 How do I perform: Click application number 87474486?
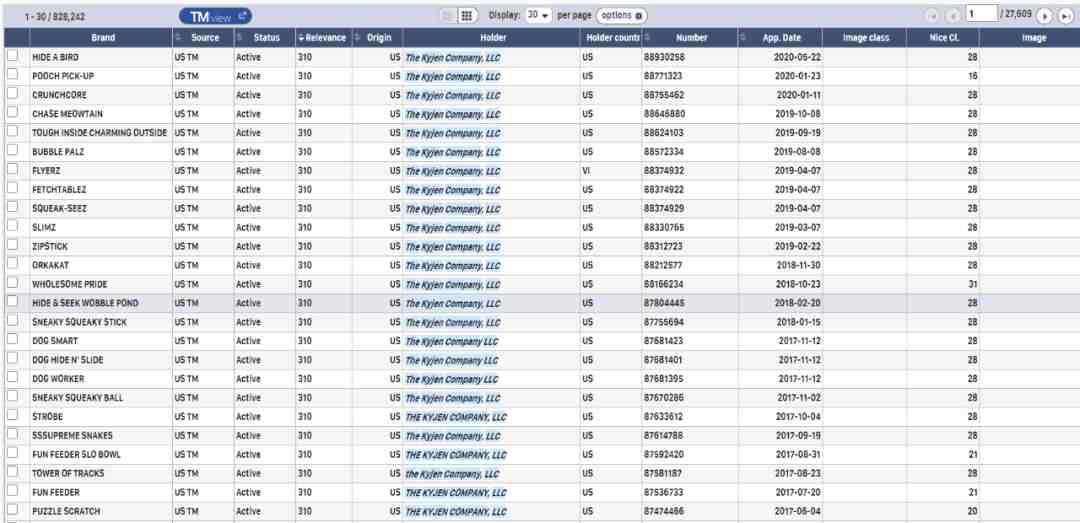coord(664,512)
